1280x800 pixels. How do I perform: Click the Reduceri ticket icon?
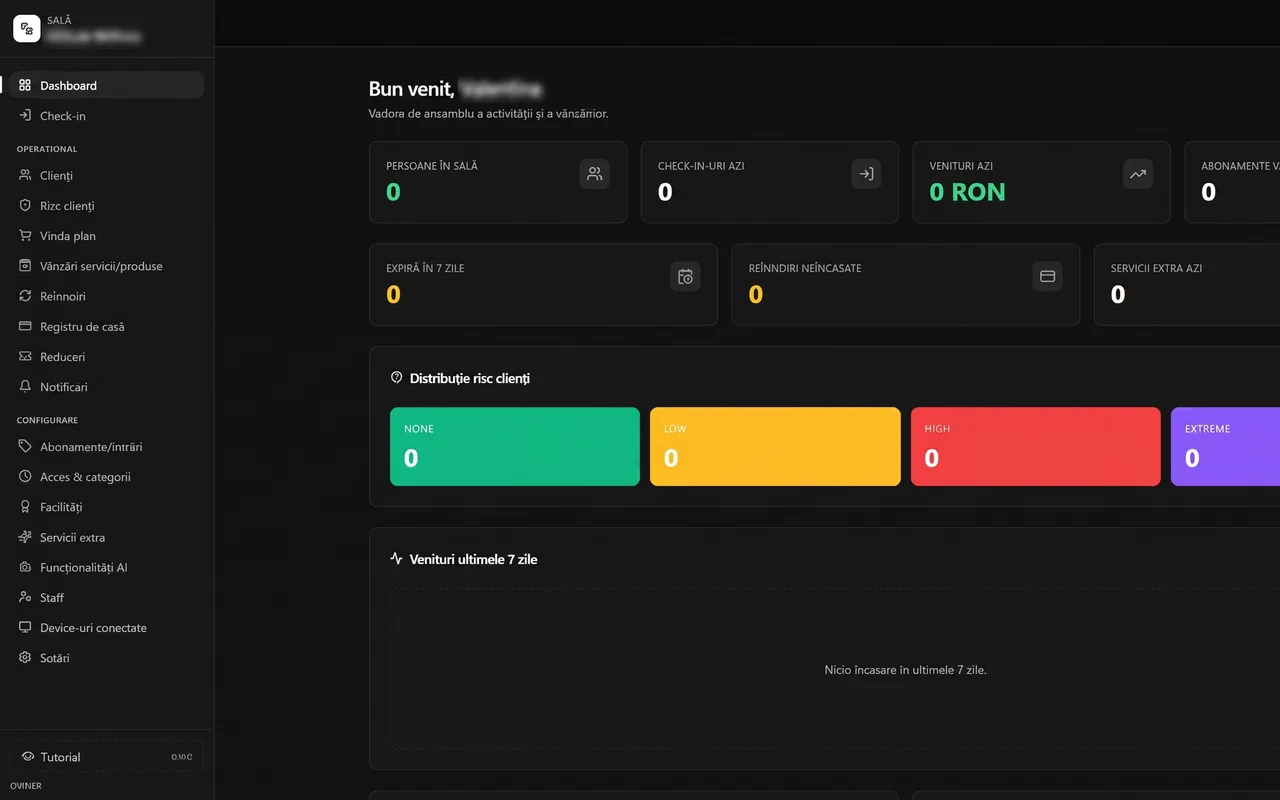click(25, 357)
